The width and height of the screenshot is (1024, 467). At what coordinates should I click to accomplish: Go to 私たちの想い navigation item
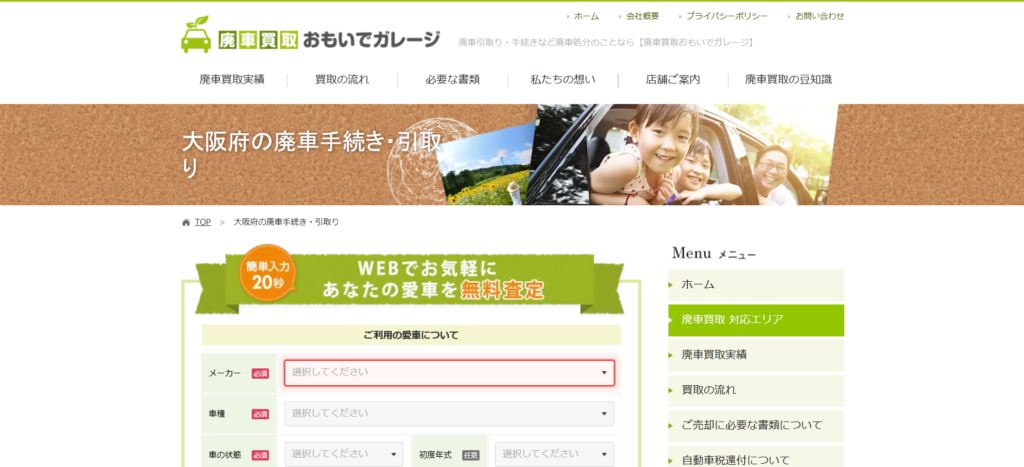point(562,79)
